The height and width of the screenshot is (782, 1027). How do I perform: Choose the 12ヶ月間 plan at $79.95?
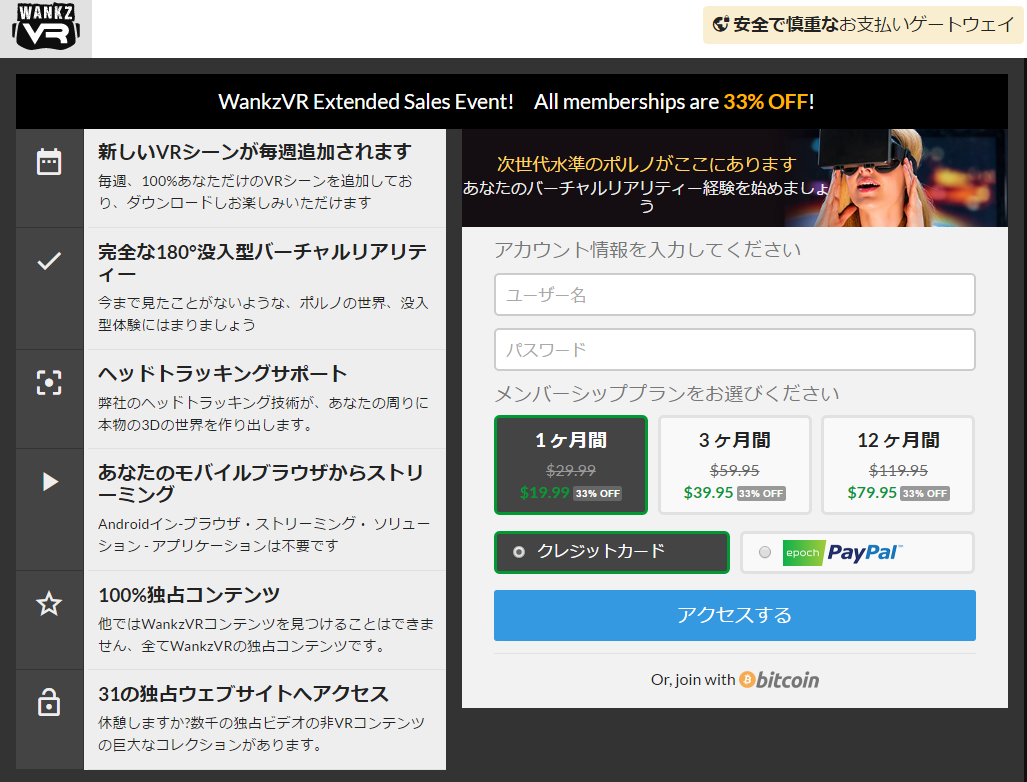(x=897, y=464)
